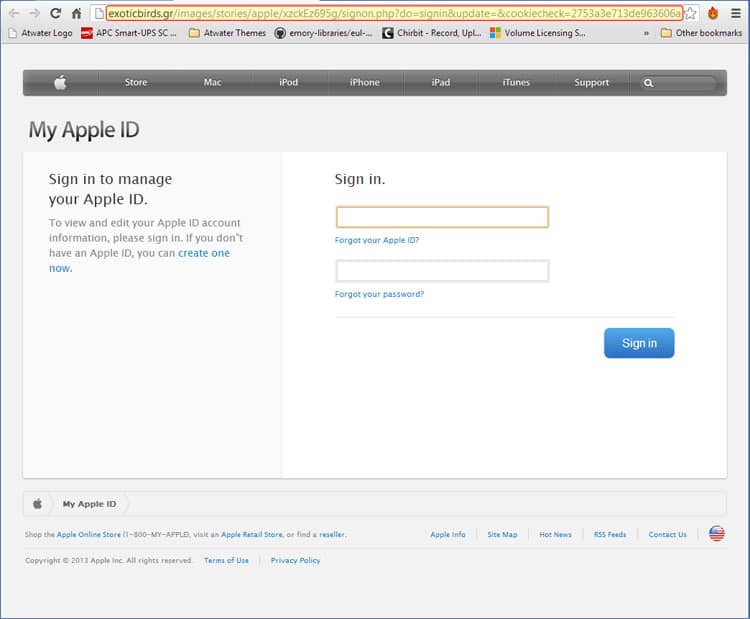This screenshot has width=750, height=619.
Task: Click the Forgot your password link
Action: 379,294
